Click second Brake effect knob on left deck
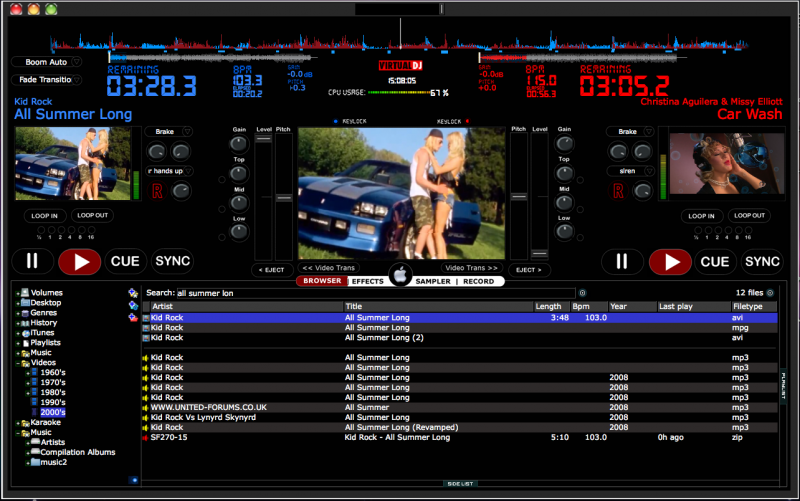Screen dimensions: 800x501 tap(181, 152)
